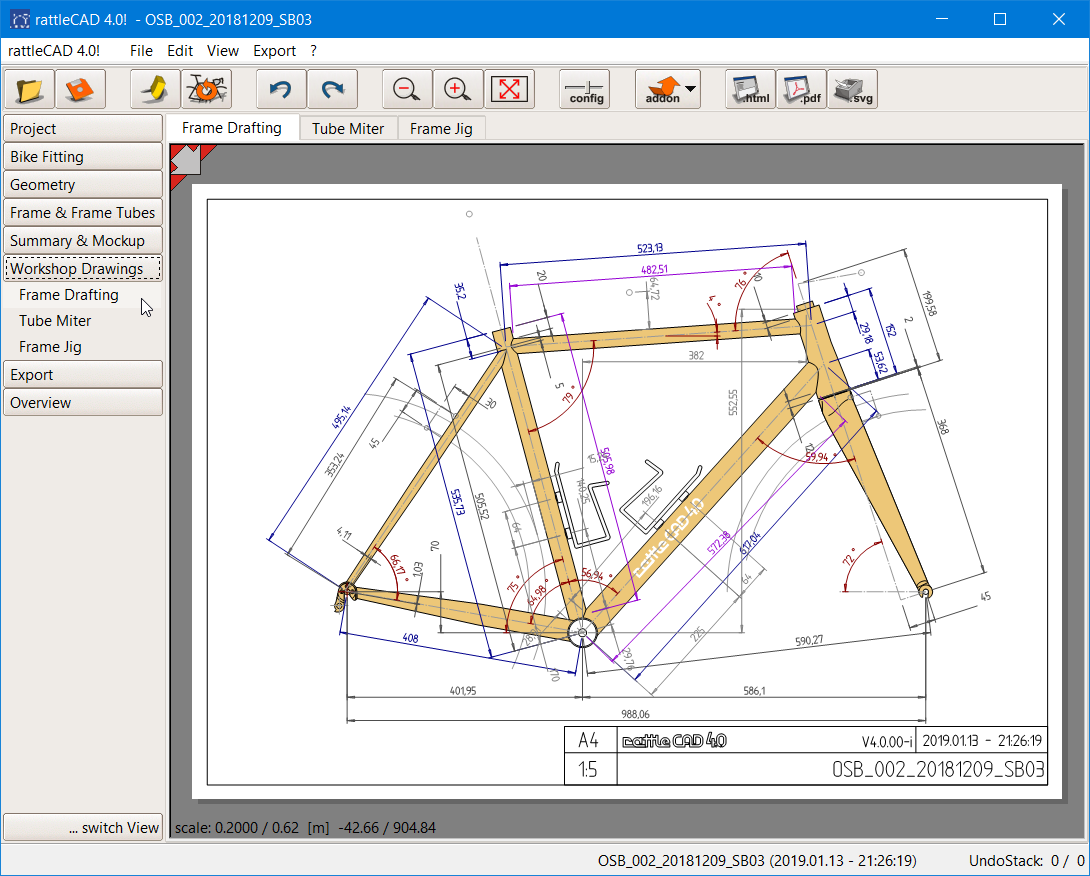The width and height of the screenshot is (1090, 876).
Task: Open the Geometry section
Action: [x=83, y=185]
